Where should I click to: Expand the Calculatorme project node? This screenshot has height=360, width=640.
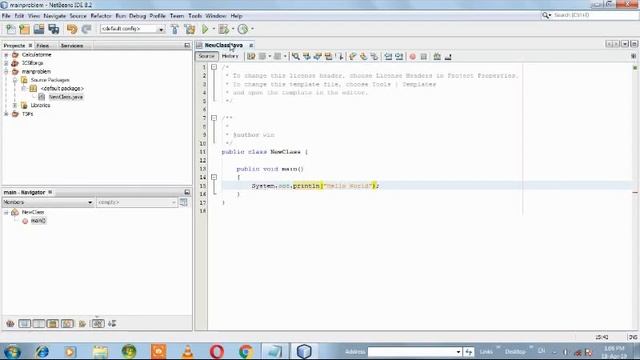click(x=6, y=55)
